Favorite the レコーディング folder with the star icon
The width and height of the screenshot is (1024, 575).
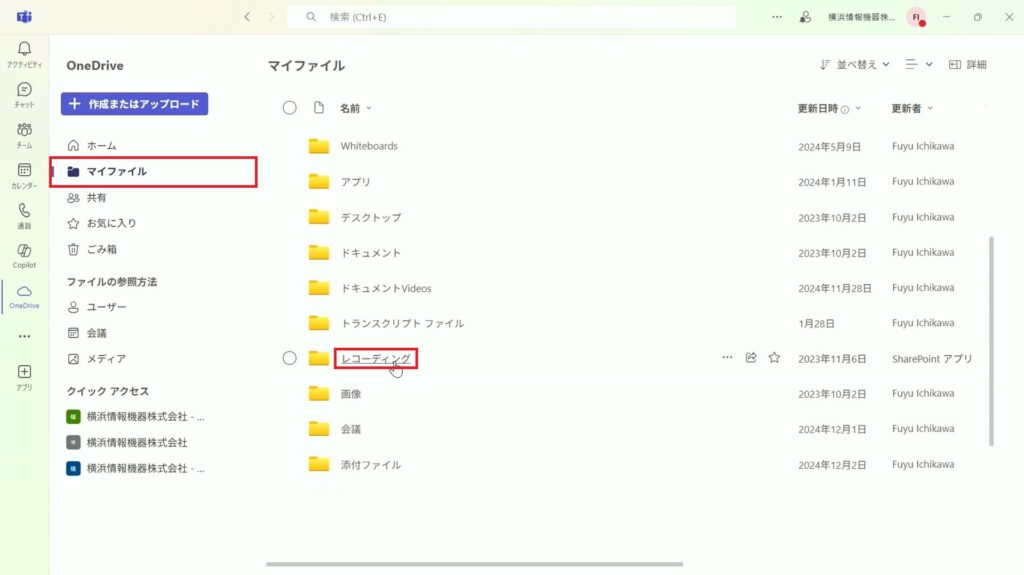point(775,357)
